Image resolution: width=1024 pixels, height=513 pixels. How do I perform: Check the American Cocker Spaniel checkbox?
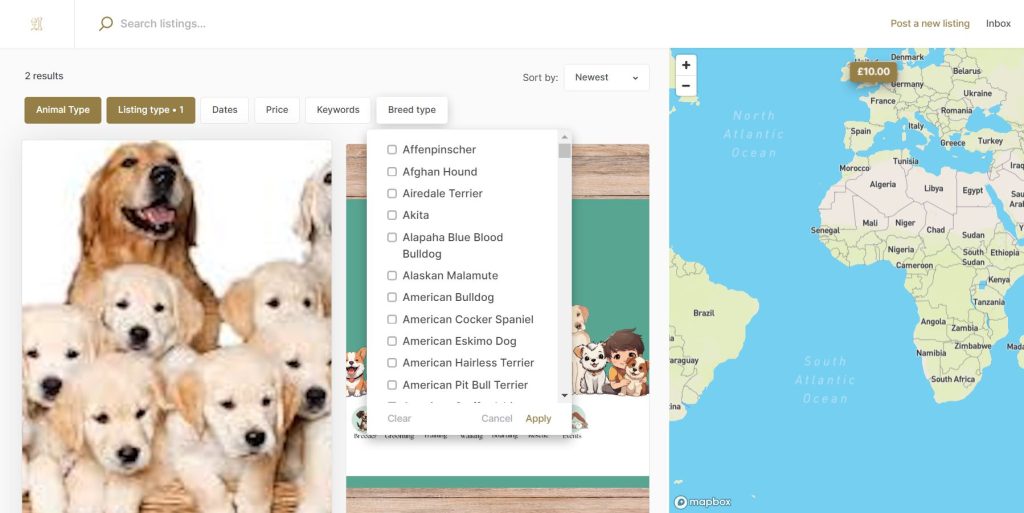(392, 319)
